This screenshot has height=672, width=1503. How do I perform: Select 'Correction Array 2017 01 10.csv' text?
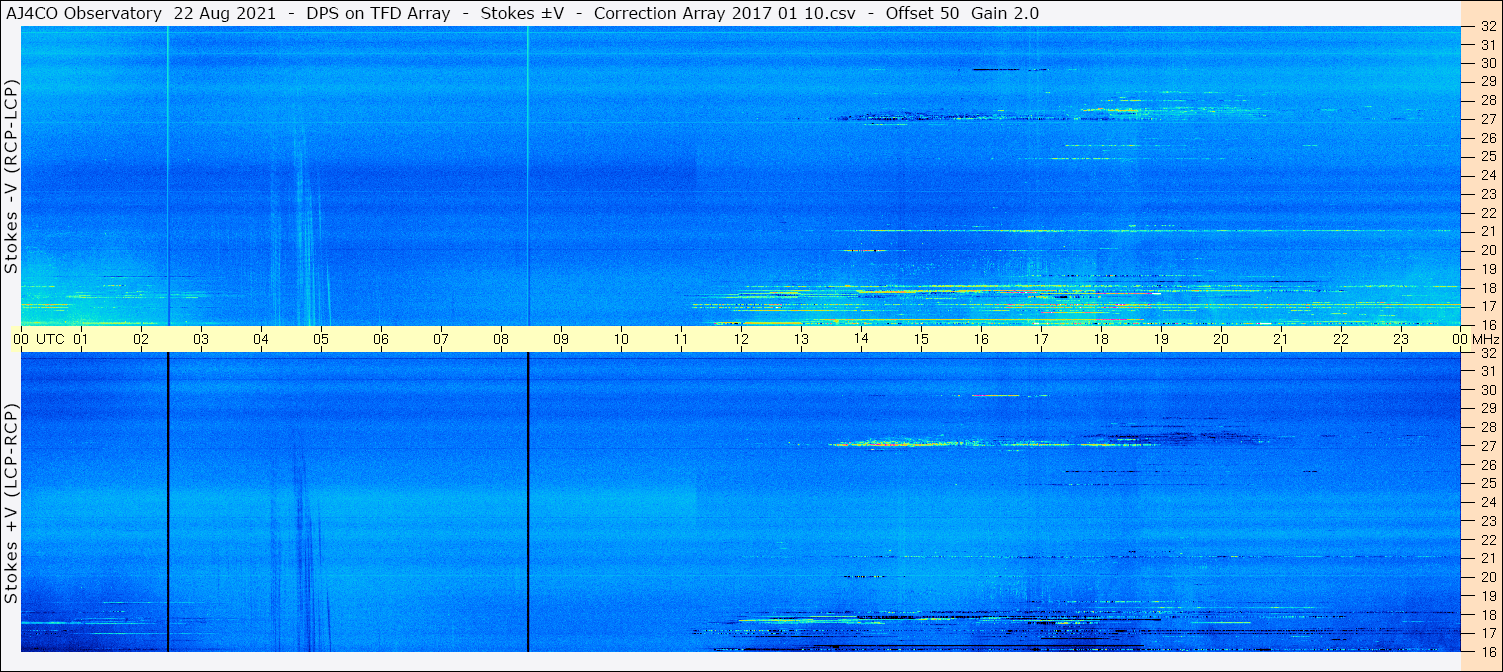[725, 13]
